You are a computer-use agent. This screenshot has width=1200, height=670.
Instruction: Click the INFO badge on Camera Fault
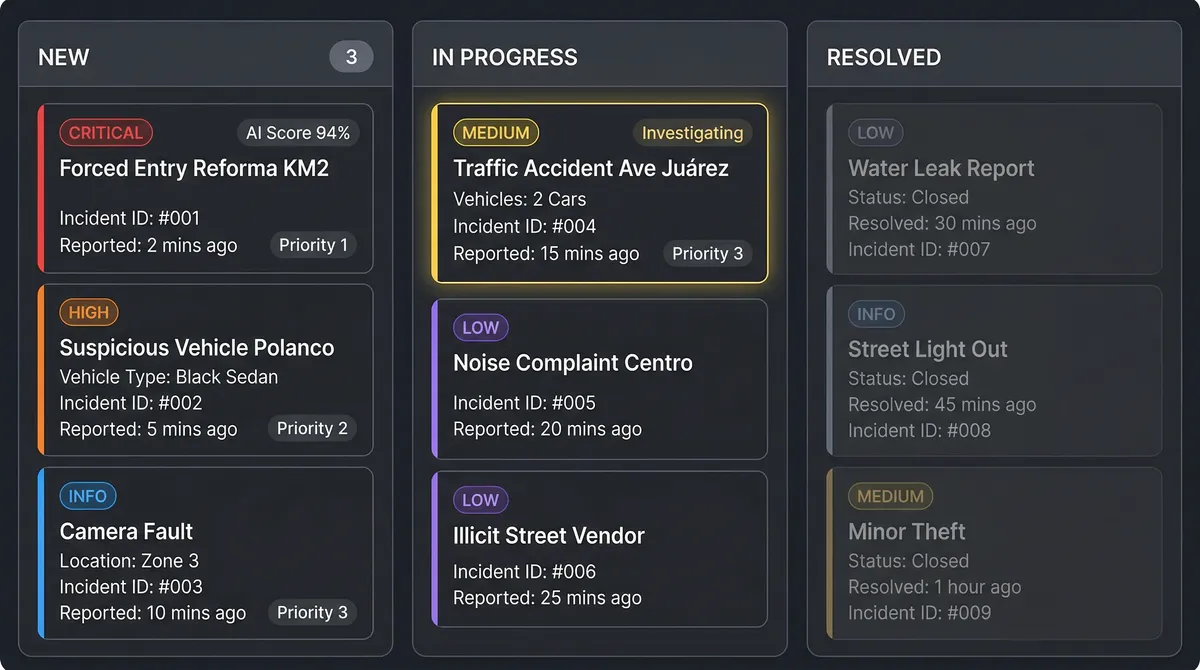pyautogui.click(x=88, y=496)
